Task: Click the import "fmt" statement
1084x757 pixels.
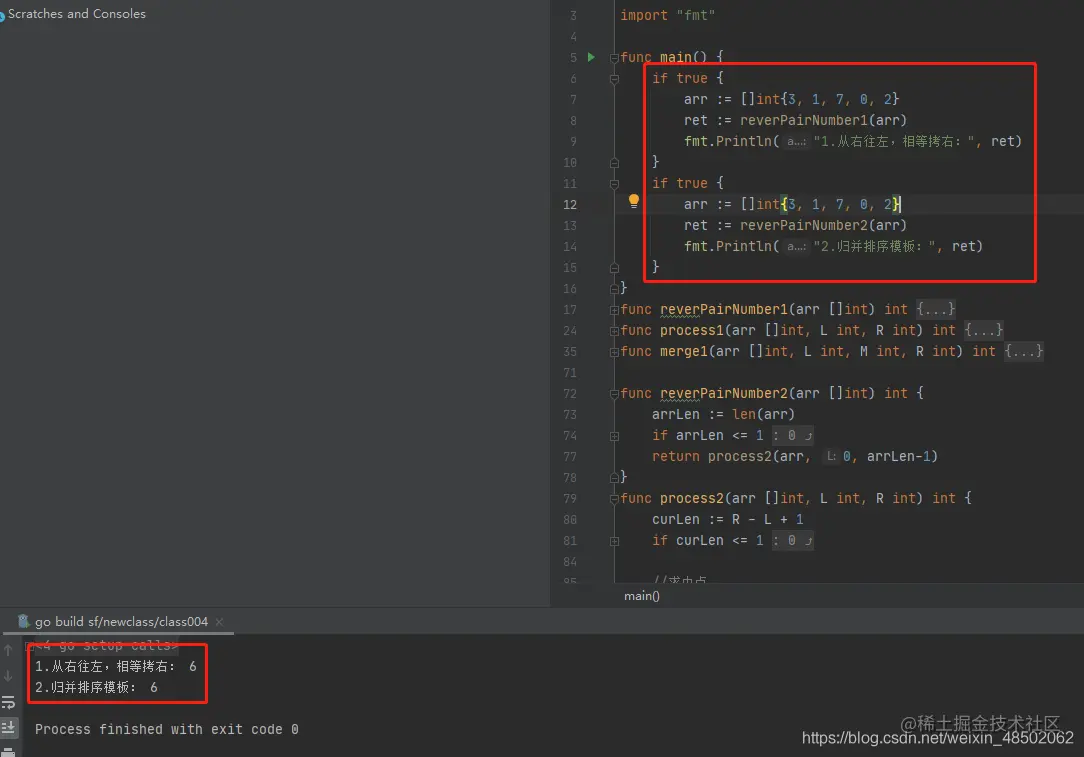Action: click(667, 15)
